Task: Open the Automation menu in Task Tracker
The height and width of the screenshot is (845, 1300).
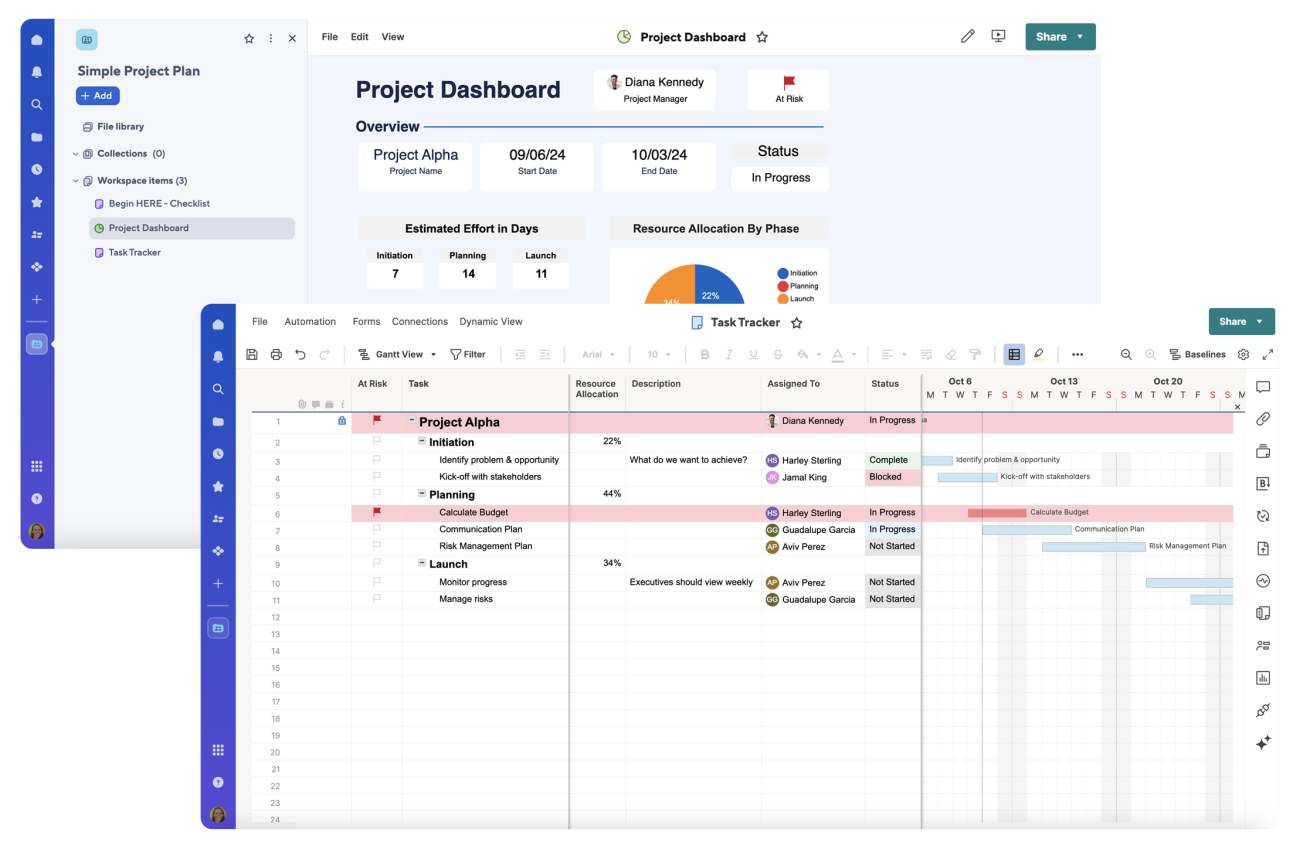Action: (x=310, y=321)
